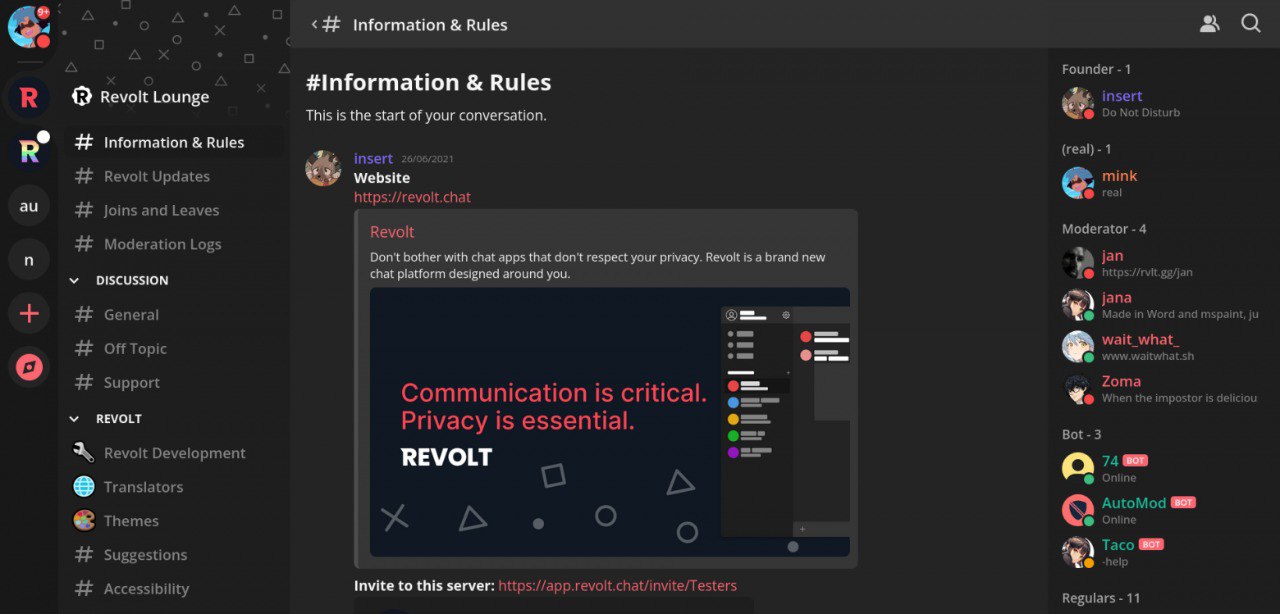The height and width of the screenshot is (614, 1280).
Task: Click insert's avatar in members list
Action: tap(1077, 103)
